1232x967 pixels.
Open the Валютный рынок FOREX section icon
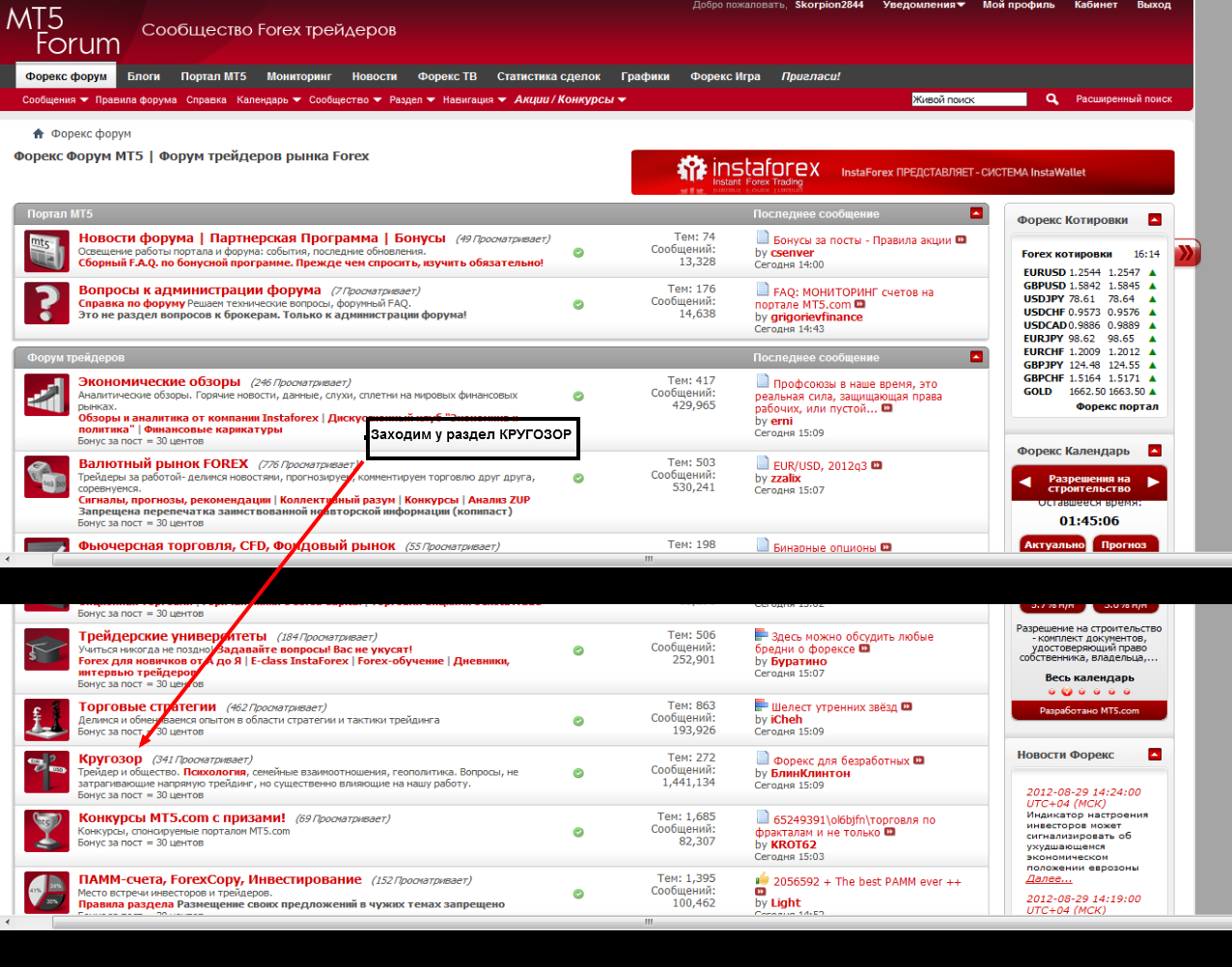pos(45,477)
